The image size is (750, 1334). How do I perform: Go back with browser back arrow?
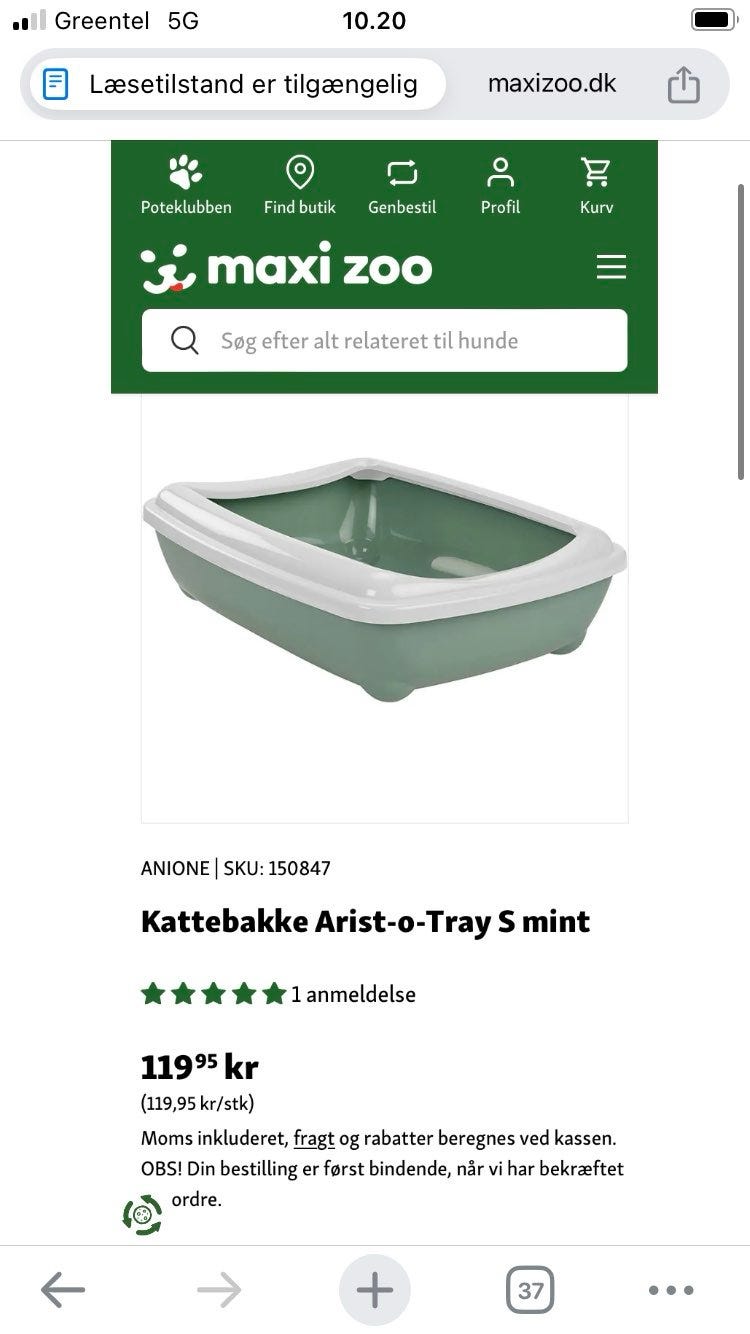62,1290
